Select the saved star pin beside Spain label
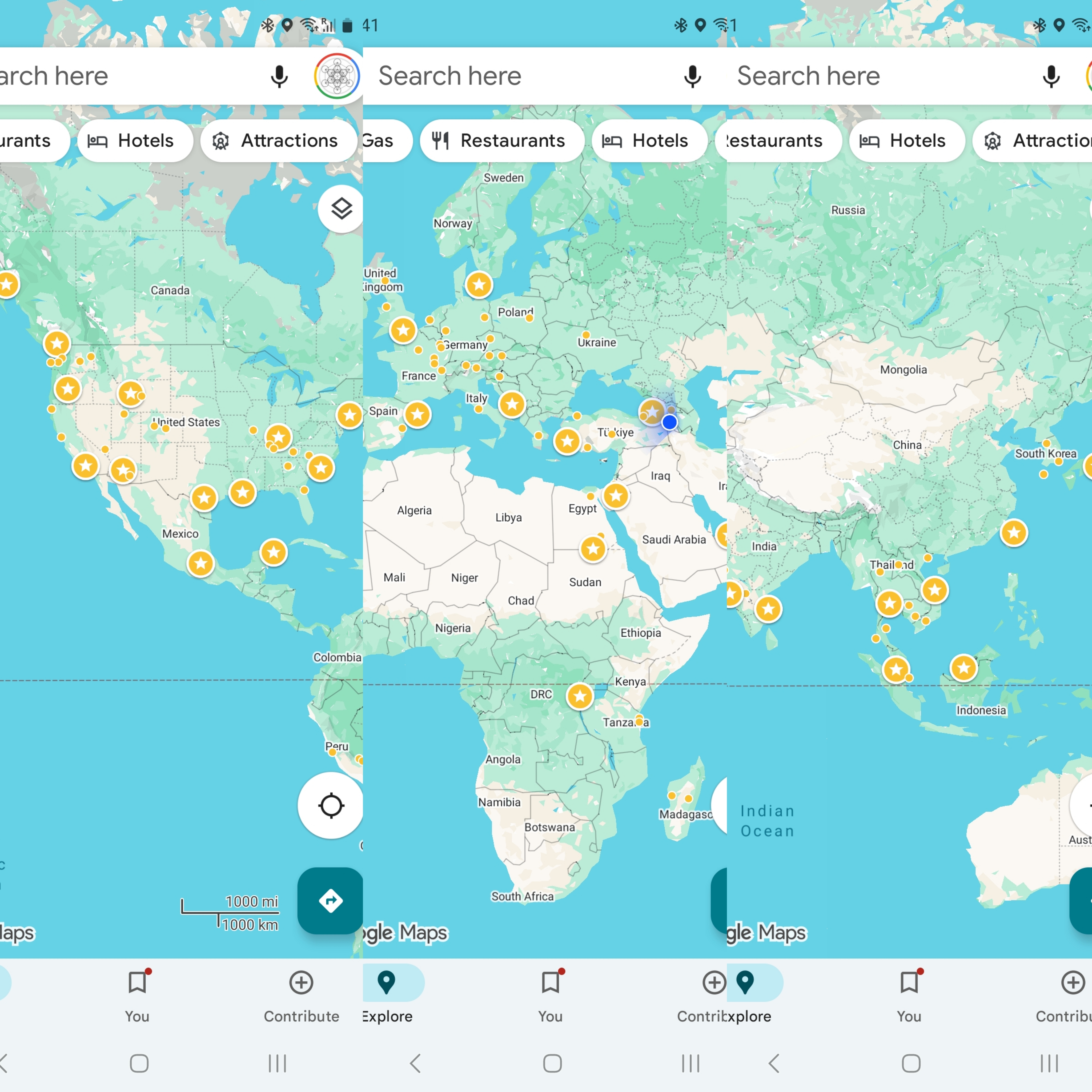Screen dimensions: 1092x1092 point(418,414)
